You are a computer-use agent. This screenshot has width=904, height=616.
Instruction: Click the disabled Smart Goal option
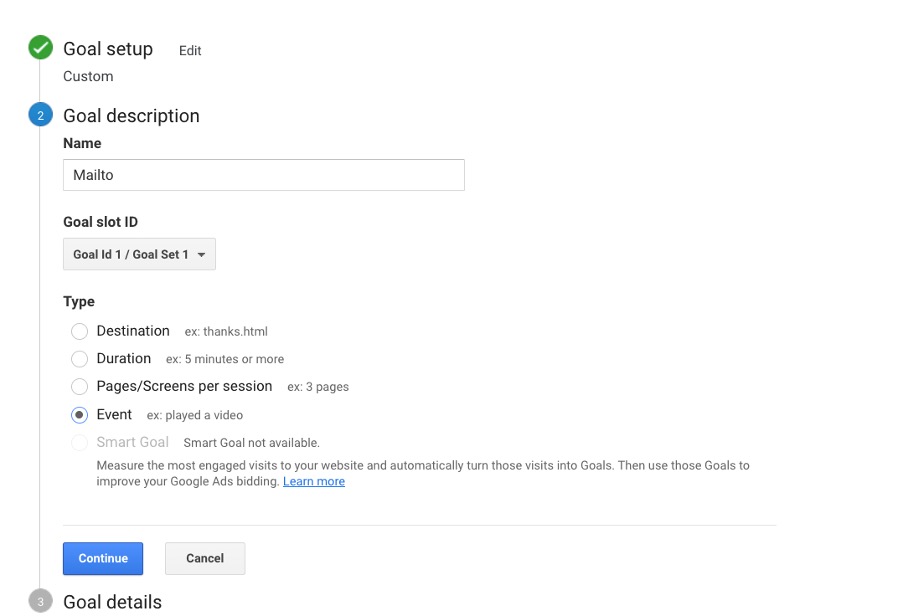(x=80, y=442)
